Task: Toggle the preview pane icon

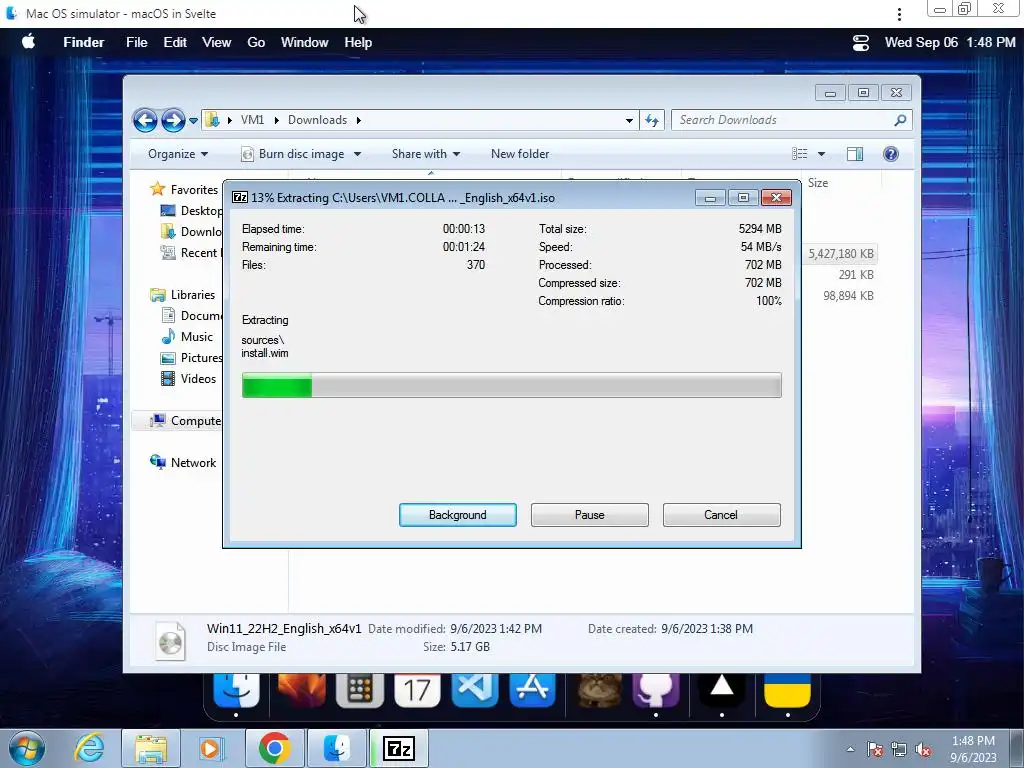Action: (x=855, y=154)
